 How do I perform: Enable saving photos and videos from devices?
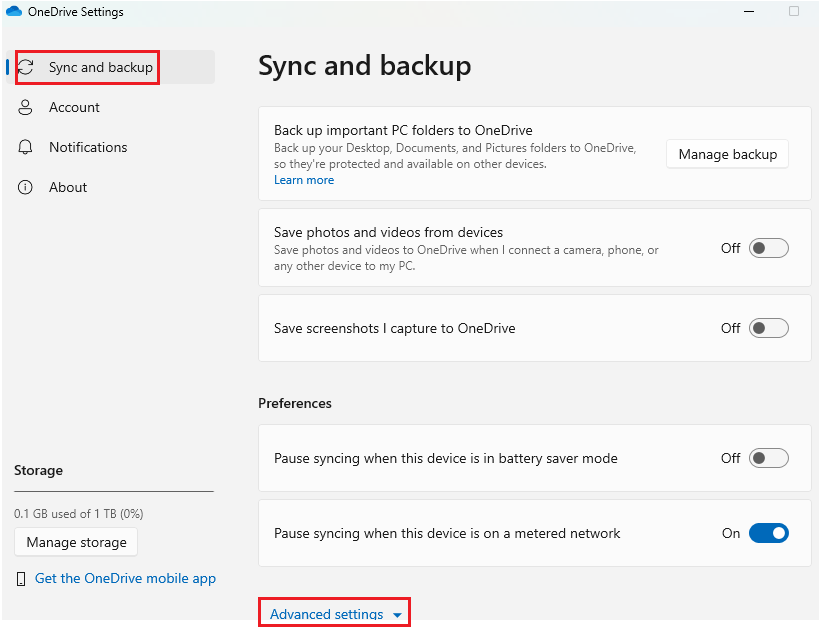tap(769, 248)
